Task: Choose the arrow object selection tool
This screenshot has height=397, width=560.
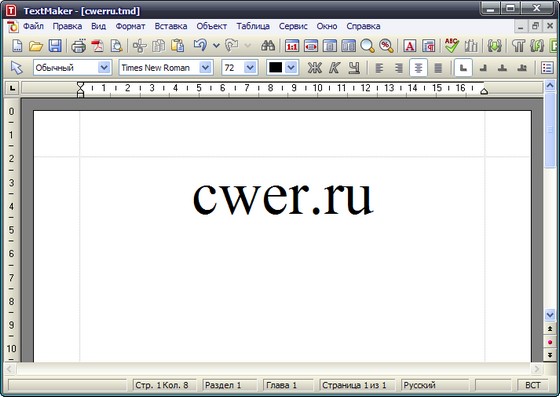Action: (x=16, y=67)
